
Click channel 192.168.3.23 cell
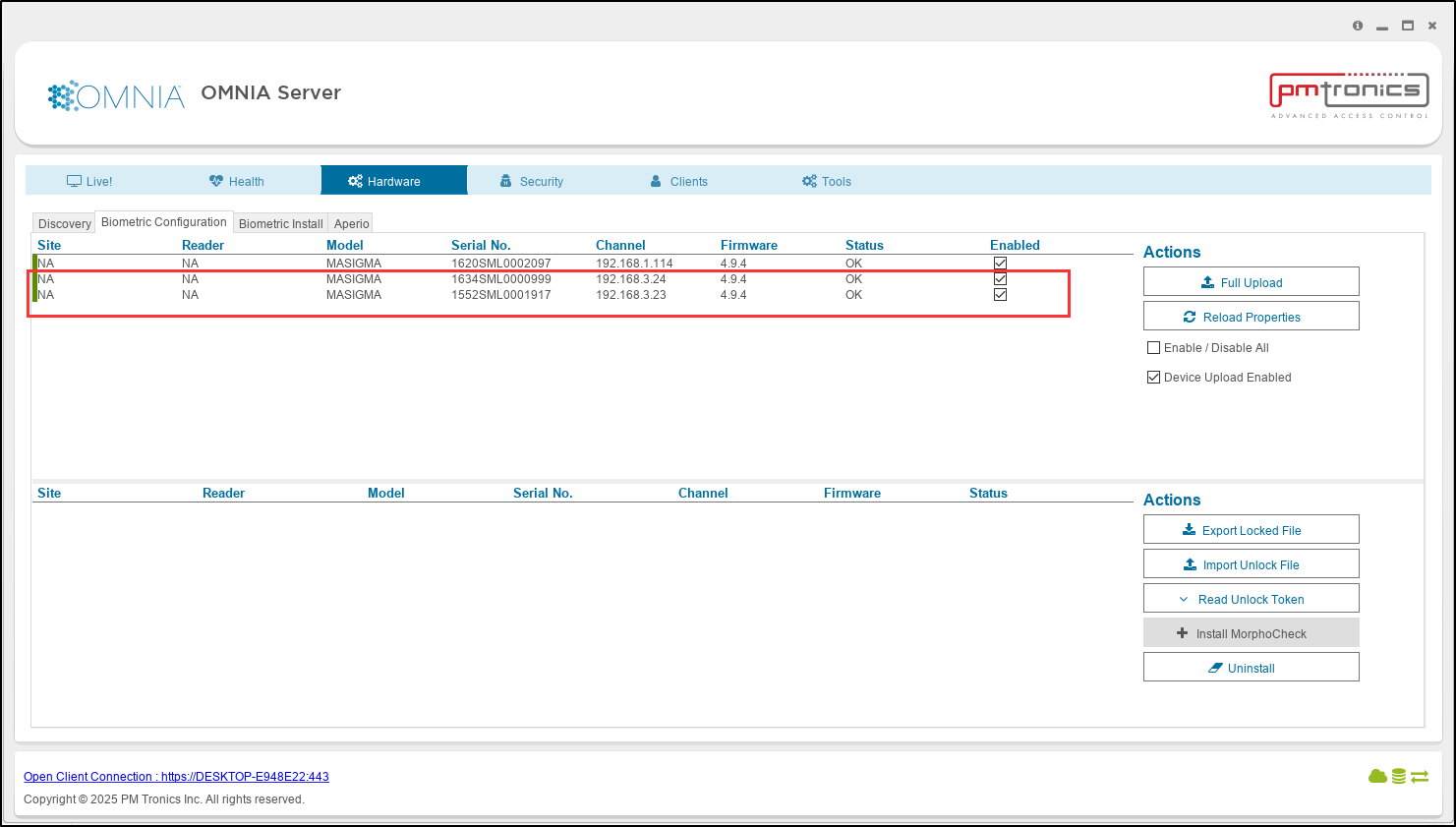(x=631, y=295)
